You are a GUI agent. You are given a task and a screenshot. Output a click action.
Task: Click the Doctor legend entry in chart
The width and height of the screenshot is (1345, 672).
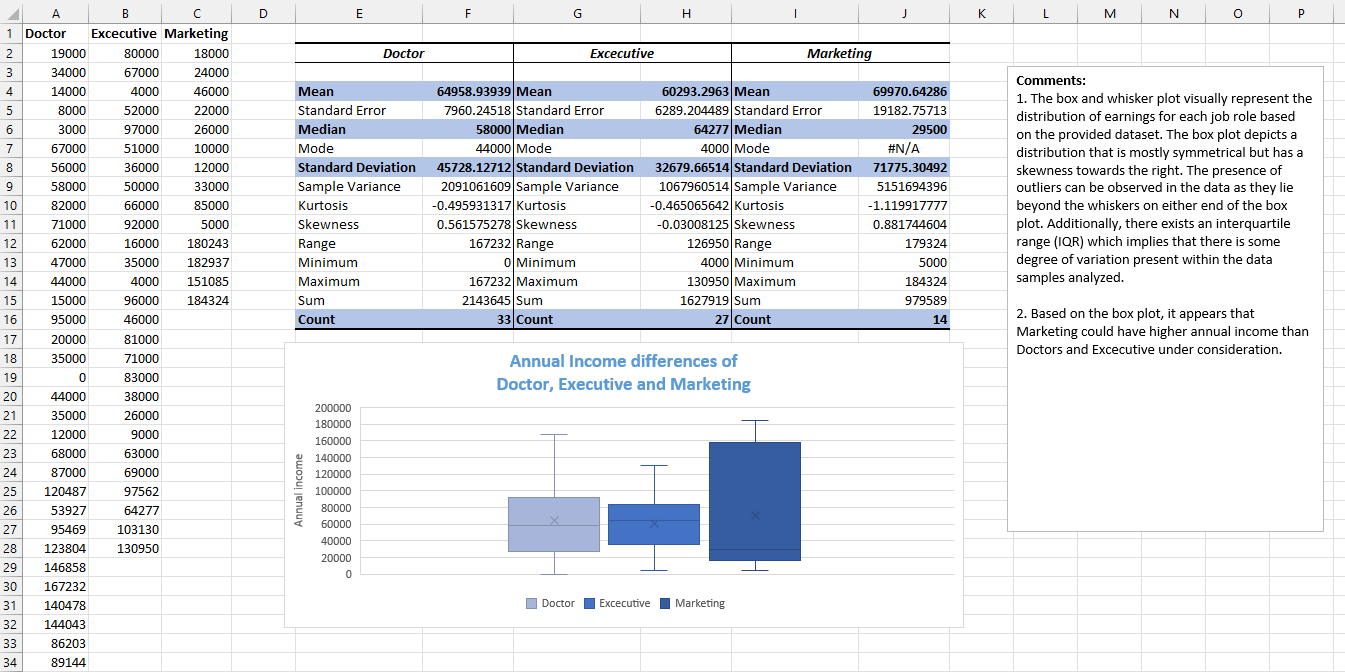(x=551, y=603)
